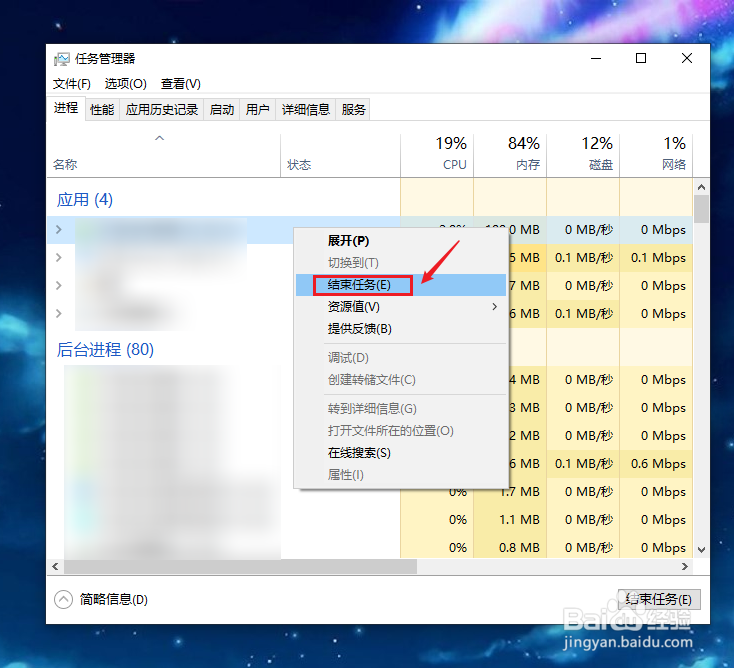This screenshot has width=734, height=668.
Task: Choose 在线搜索(S) in context menu
Action: [x=401, y=453]
